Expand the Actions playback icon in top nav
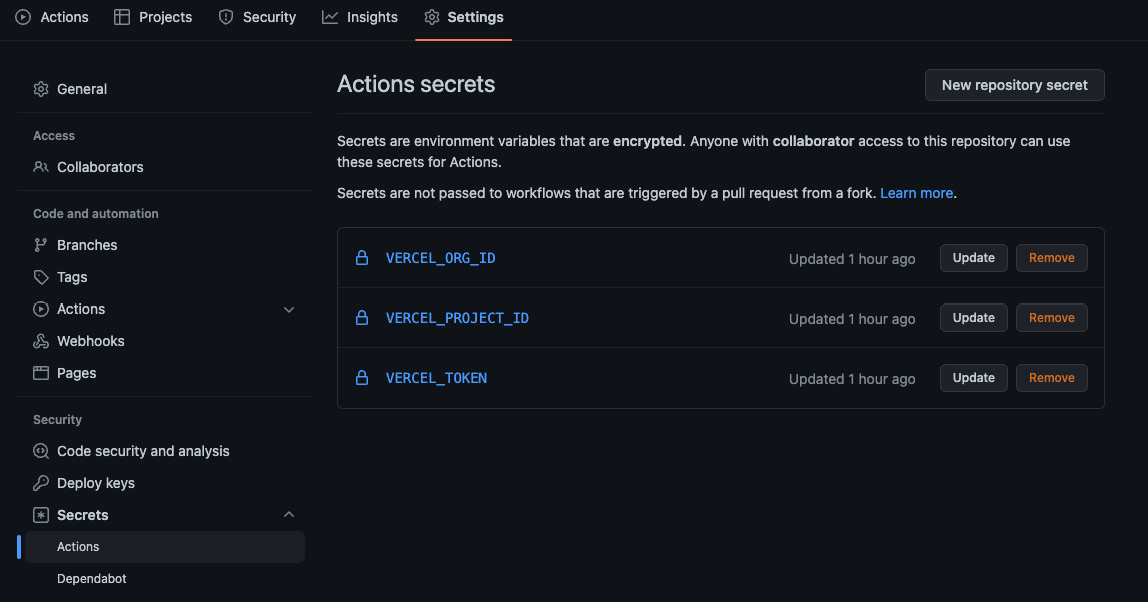This screenshot has height=602, width=1148. tap(21, 16)
